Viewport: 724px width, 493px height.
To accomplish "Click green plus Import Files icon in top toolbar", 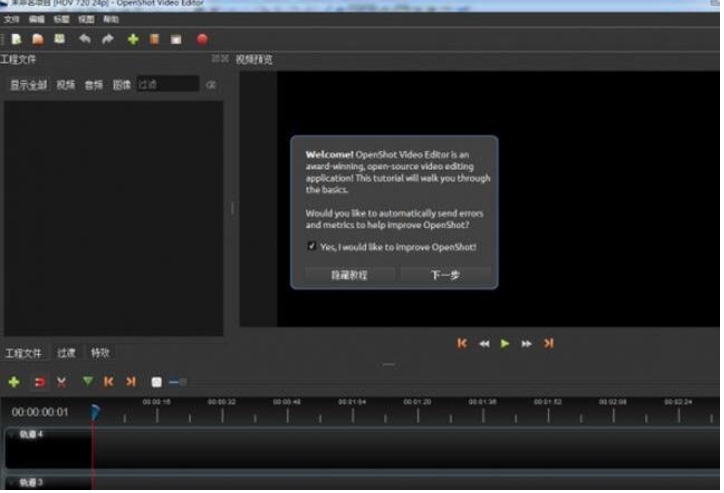I will point(132,39).
